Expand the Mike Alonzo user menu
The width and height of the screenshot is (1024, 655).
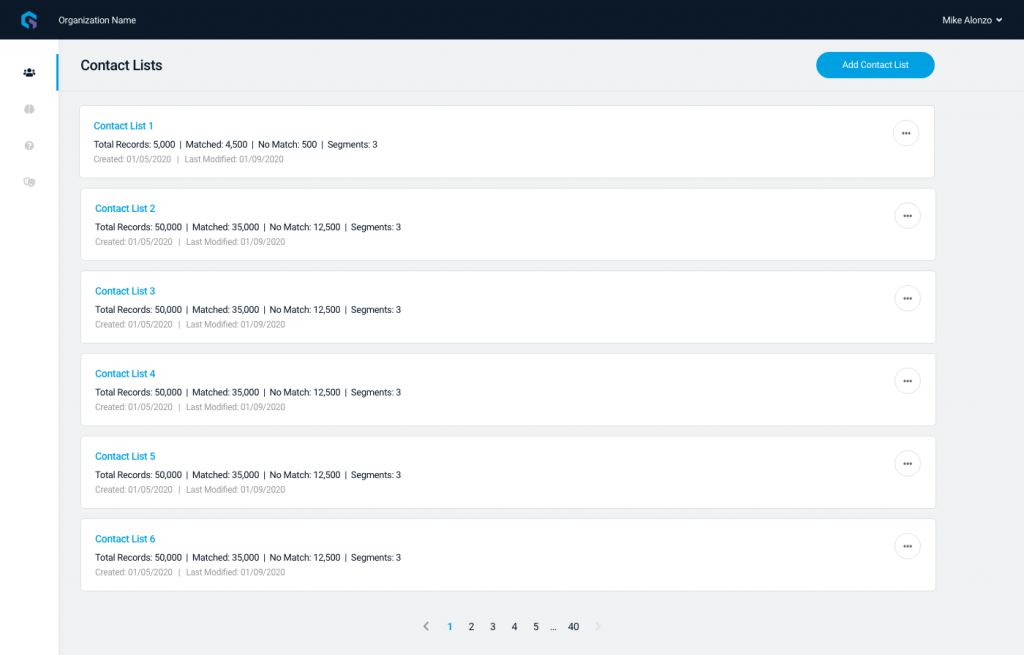(x=972, y=20)
